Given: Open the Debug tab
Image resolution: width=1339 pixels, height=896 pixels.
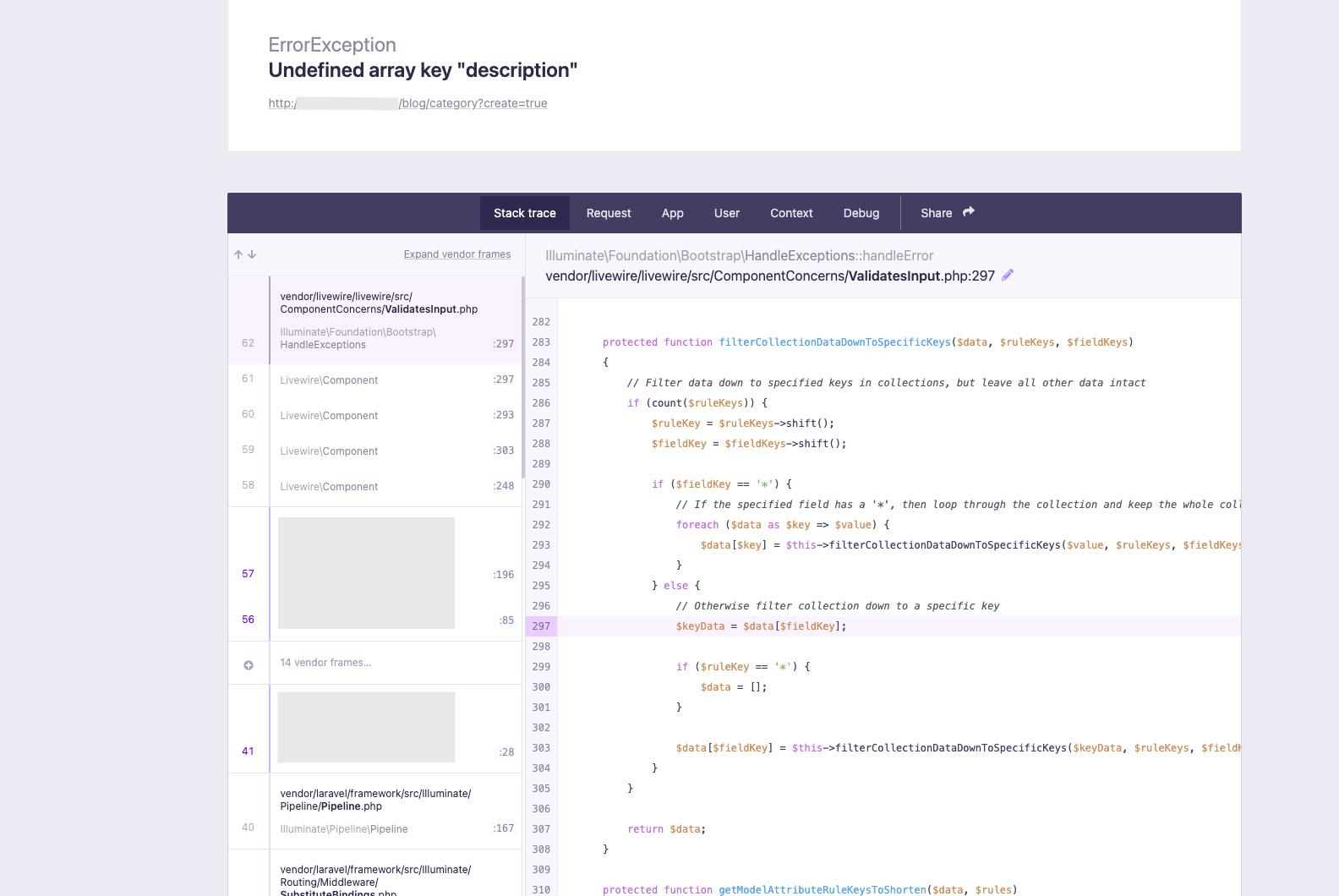Looking at the screenshot, I should click(x=861, y=213).
